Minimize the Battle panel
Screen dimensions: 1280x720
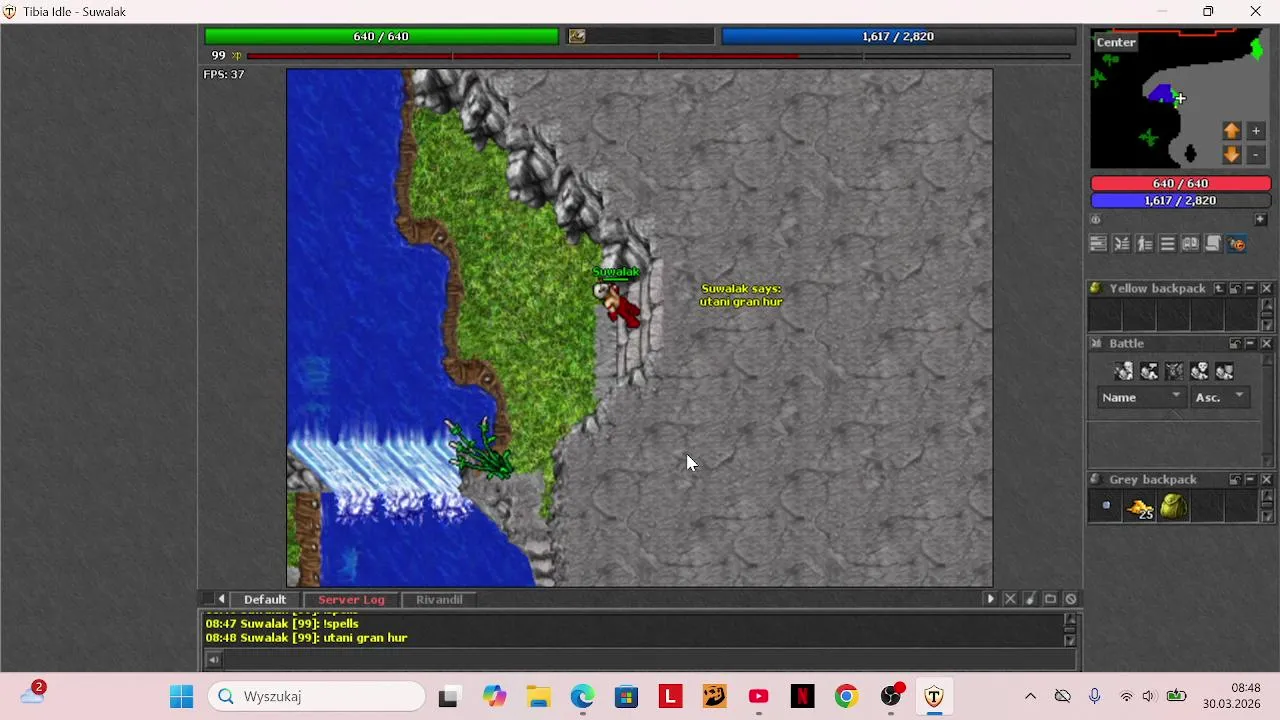point(1250,343)
